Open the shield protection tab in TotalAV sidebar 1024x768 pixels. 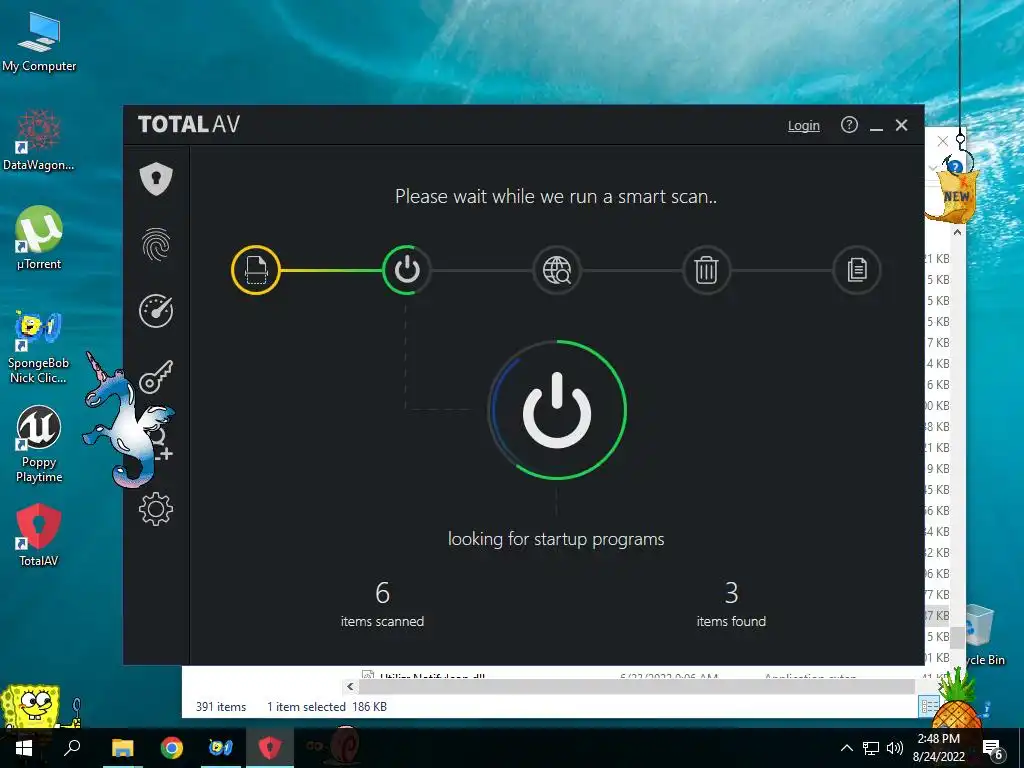(156, 179)
